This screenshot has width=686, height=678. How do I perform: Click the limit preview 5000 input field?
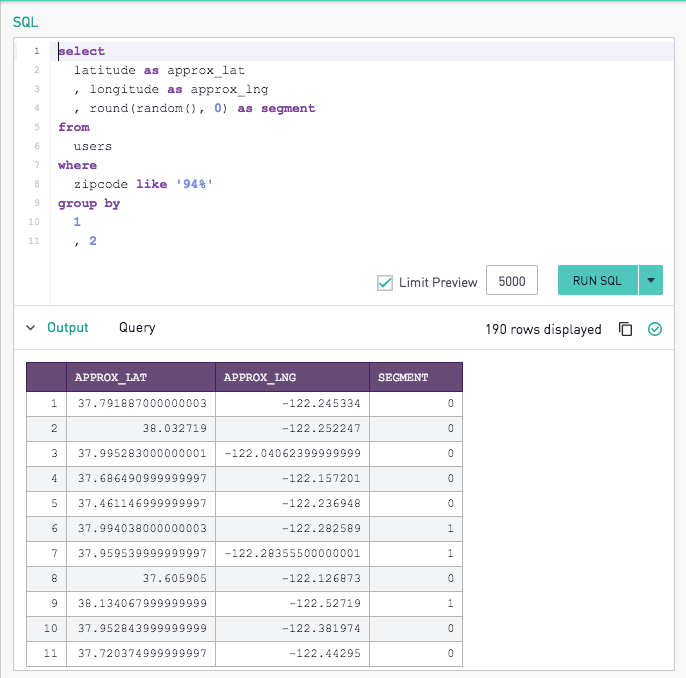(x=511, y=280)
